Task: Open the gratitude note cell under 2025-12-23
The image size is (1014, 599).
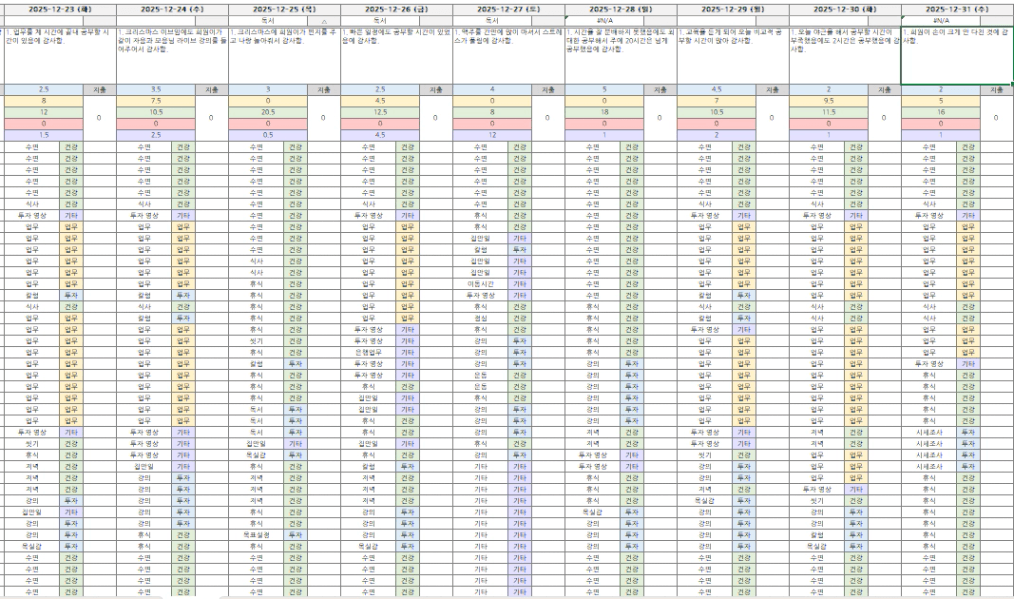Action: 60,56
